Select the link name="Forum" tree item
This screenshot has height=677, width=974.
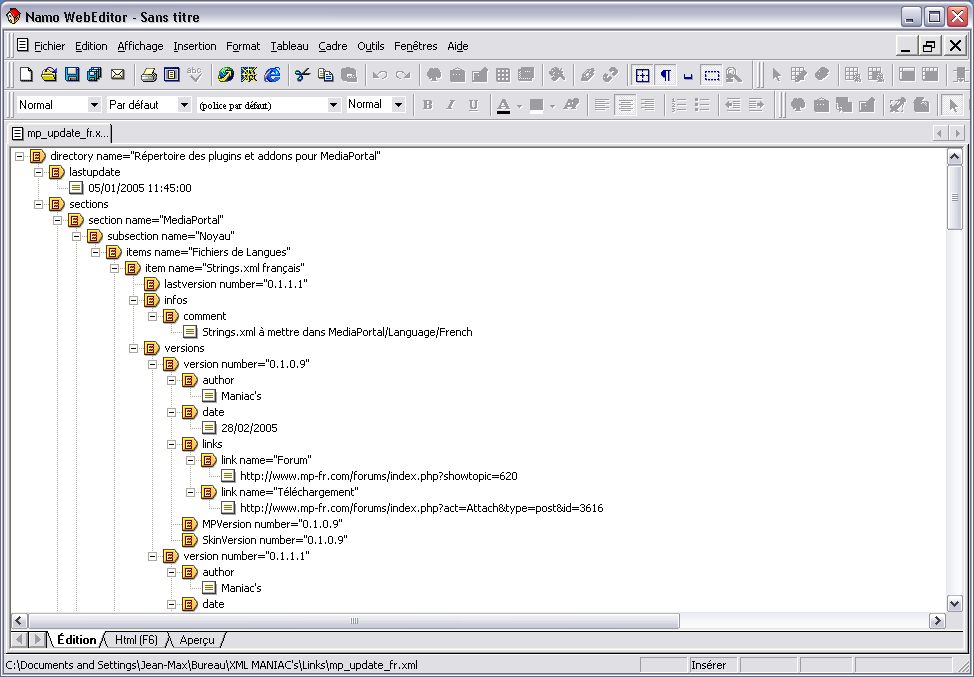tap(266, 460)
